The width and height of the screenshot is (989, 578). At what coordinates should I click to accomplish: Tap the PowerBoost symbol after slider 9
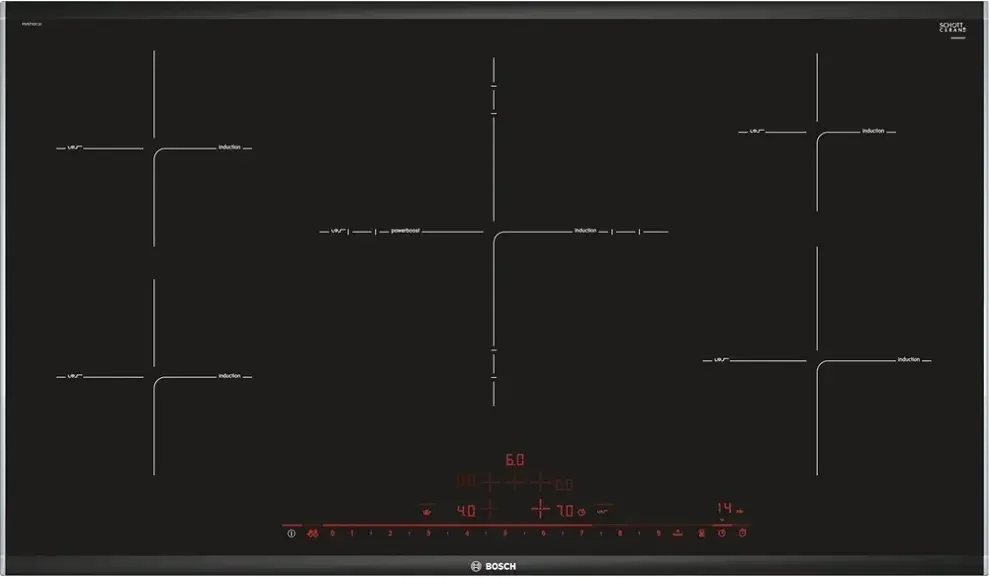click(x=677, y=533)
